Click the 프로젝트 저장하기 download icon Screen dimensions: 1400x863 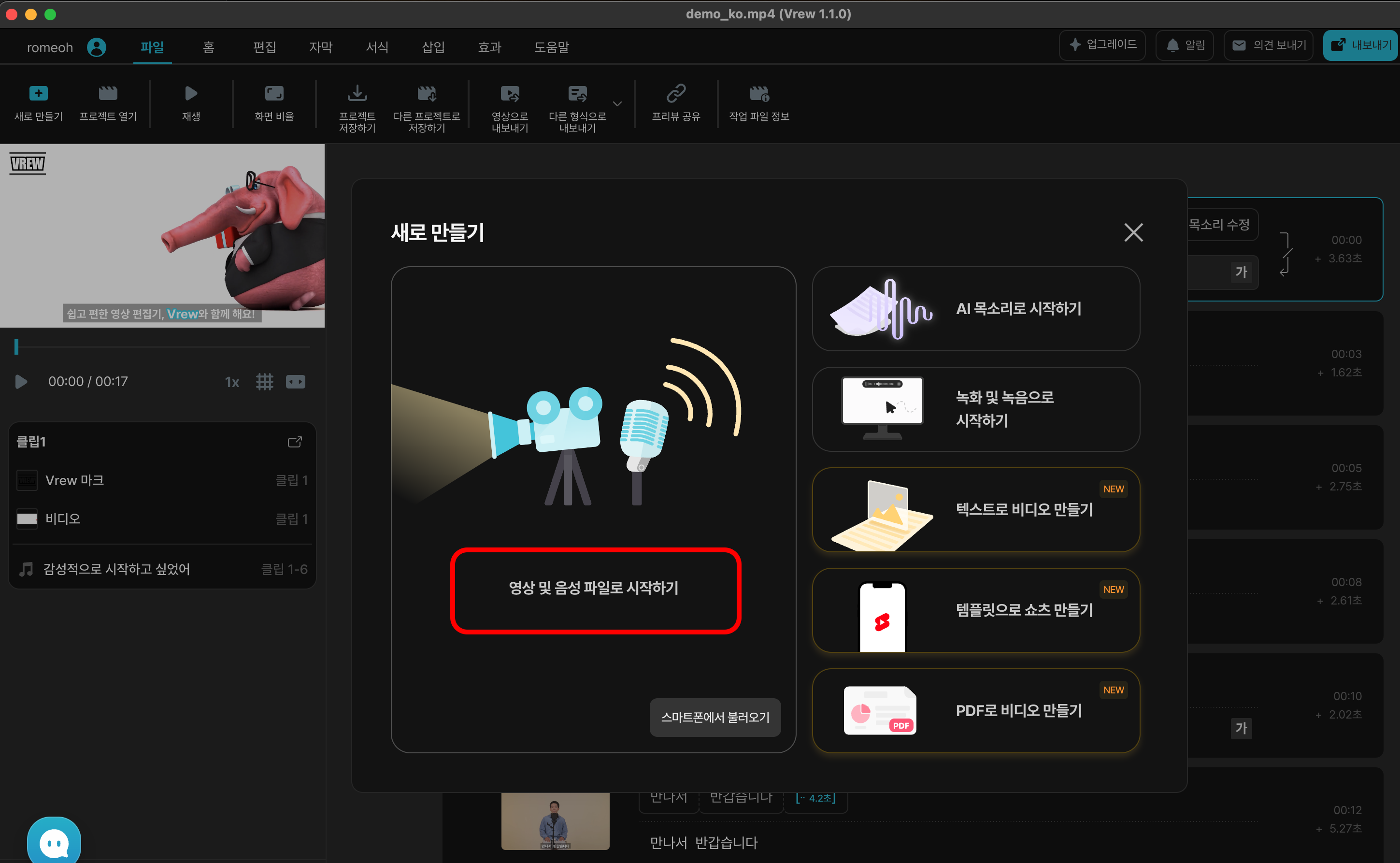[357, 94]
